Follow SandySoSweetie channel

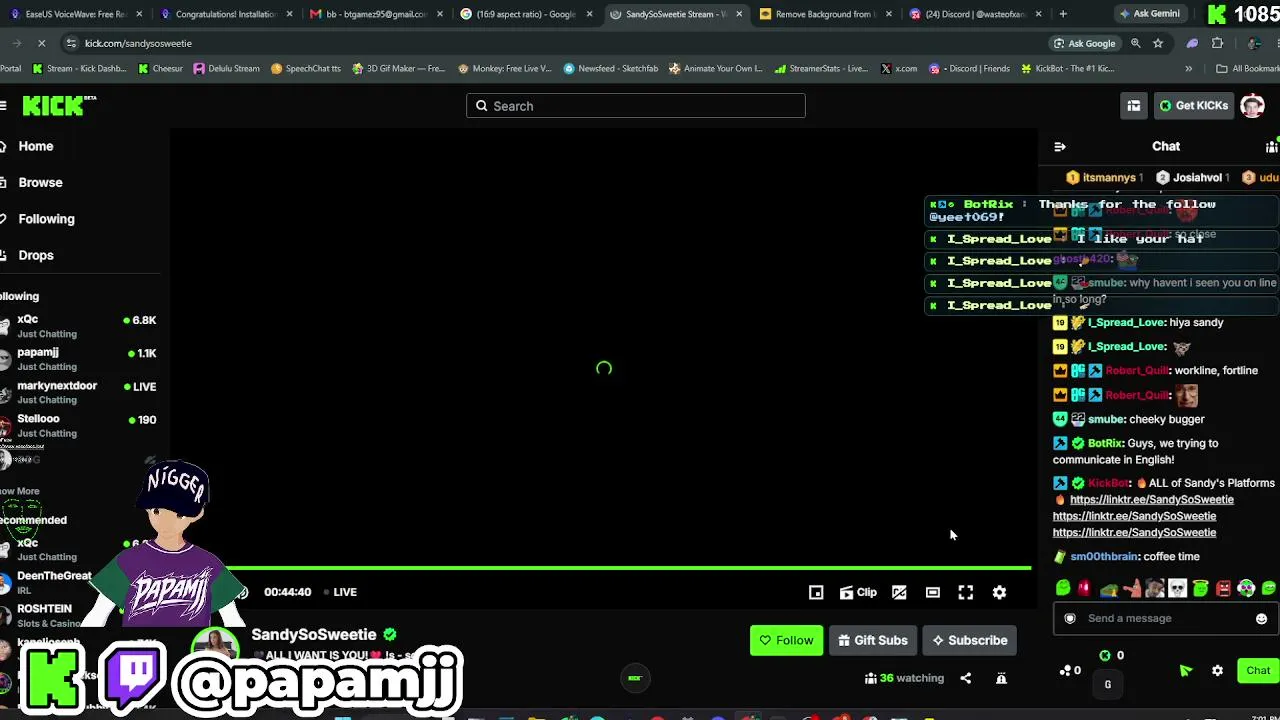[786, 640]
